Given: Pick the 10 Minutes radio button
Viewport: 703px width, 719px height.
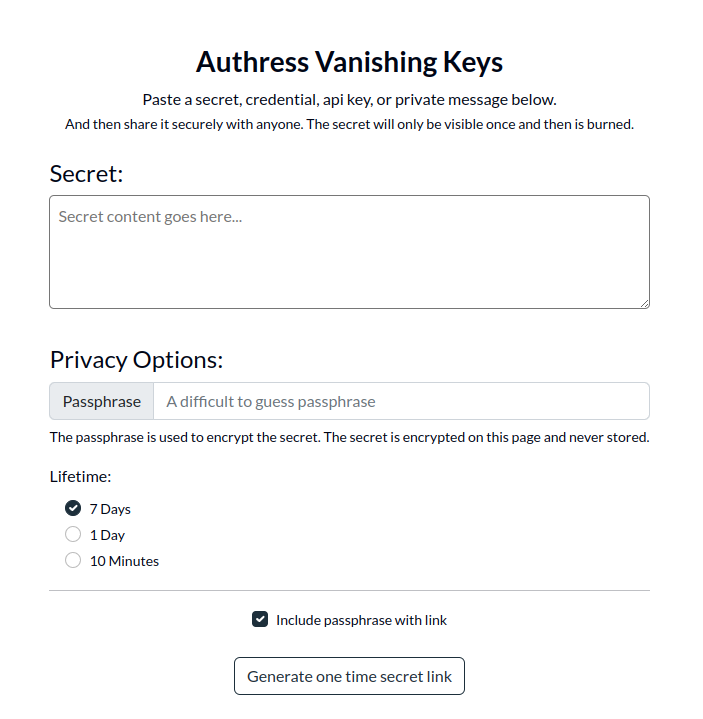Looking at the screenshot, I should [73, 560].
